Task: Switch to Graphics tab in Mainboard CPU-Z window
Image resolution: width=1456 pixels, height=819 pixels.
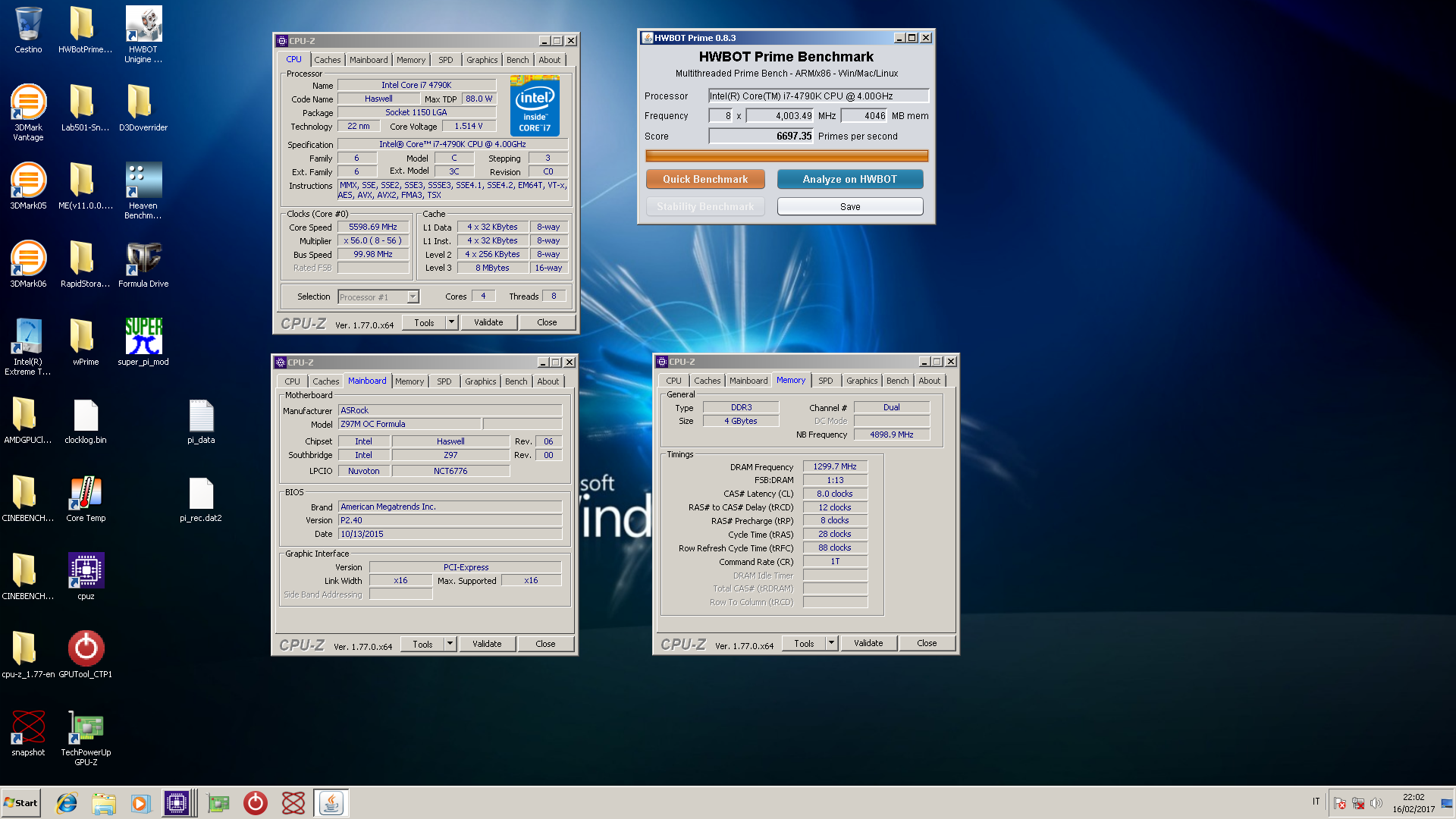Action: coord(481,381)
